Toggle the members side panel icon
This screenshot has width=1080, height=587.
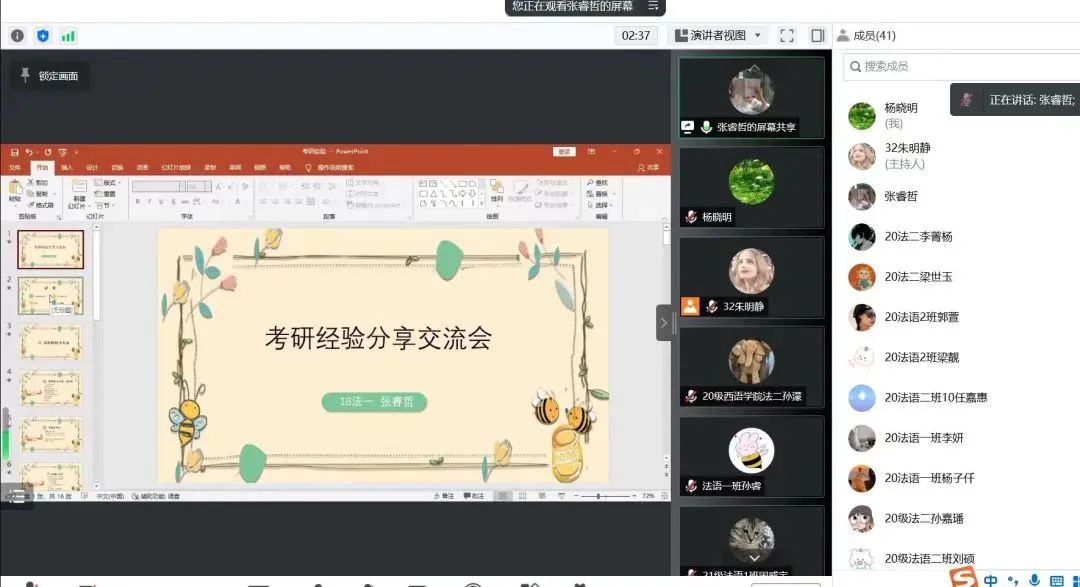[817, 35]
